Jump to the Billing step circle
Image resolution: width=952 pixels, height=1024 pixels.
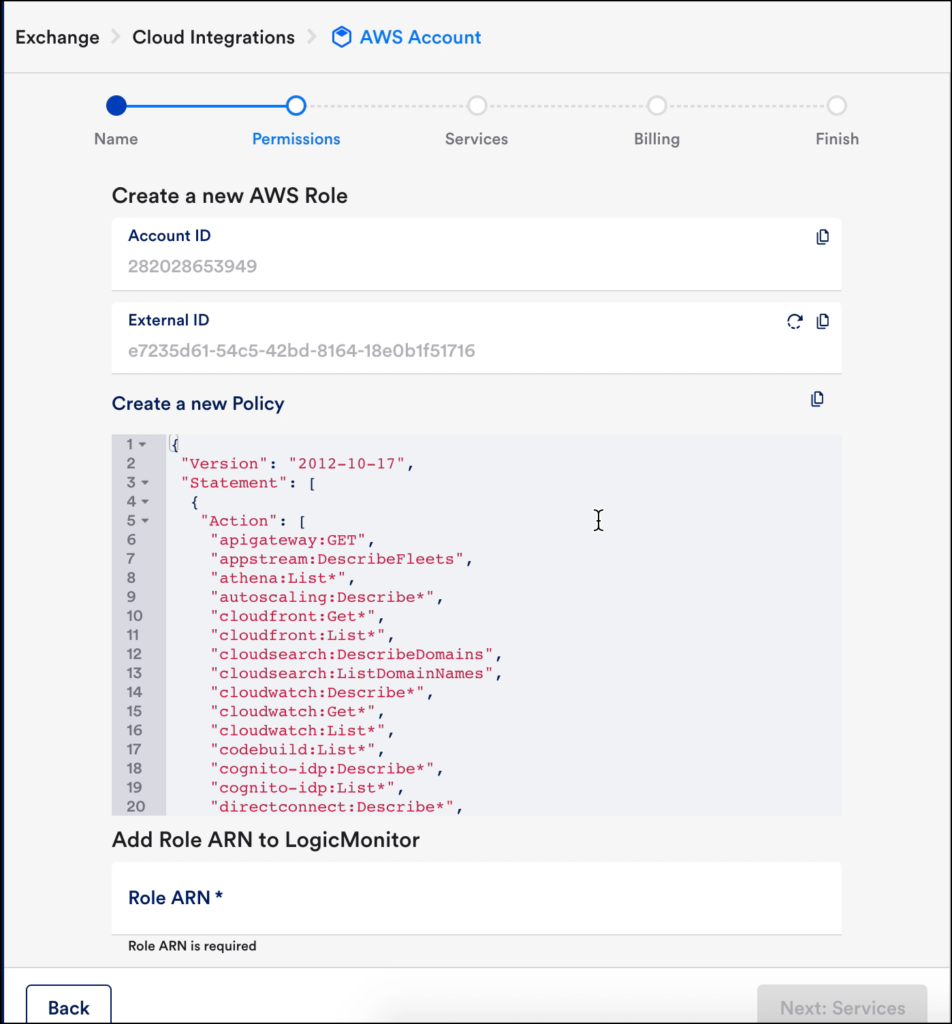click(x=657, y=105)
